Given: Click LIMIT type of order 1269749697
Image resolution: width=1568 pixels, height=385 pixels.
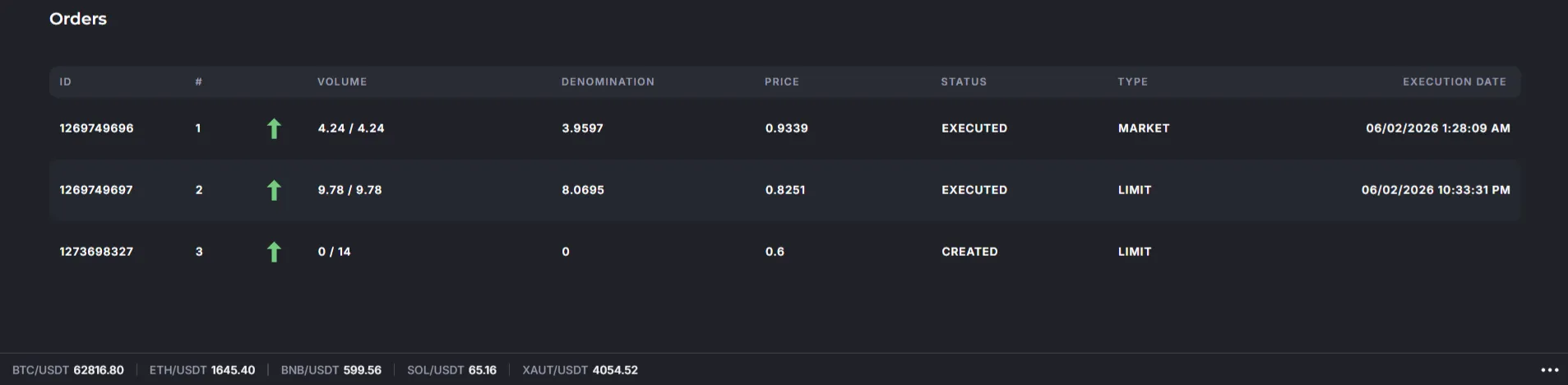Looking at the screenshot, I should (x=1135, y=190).
